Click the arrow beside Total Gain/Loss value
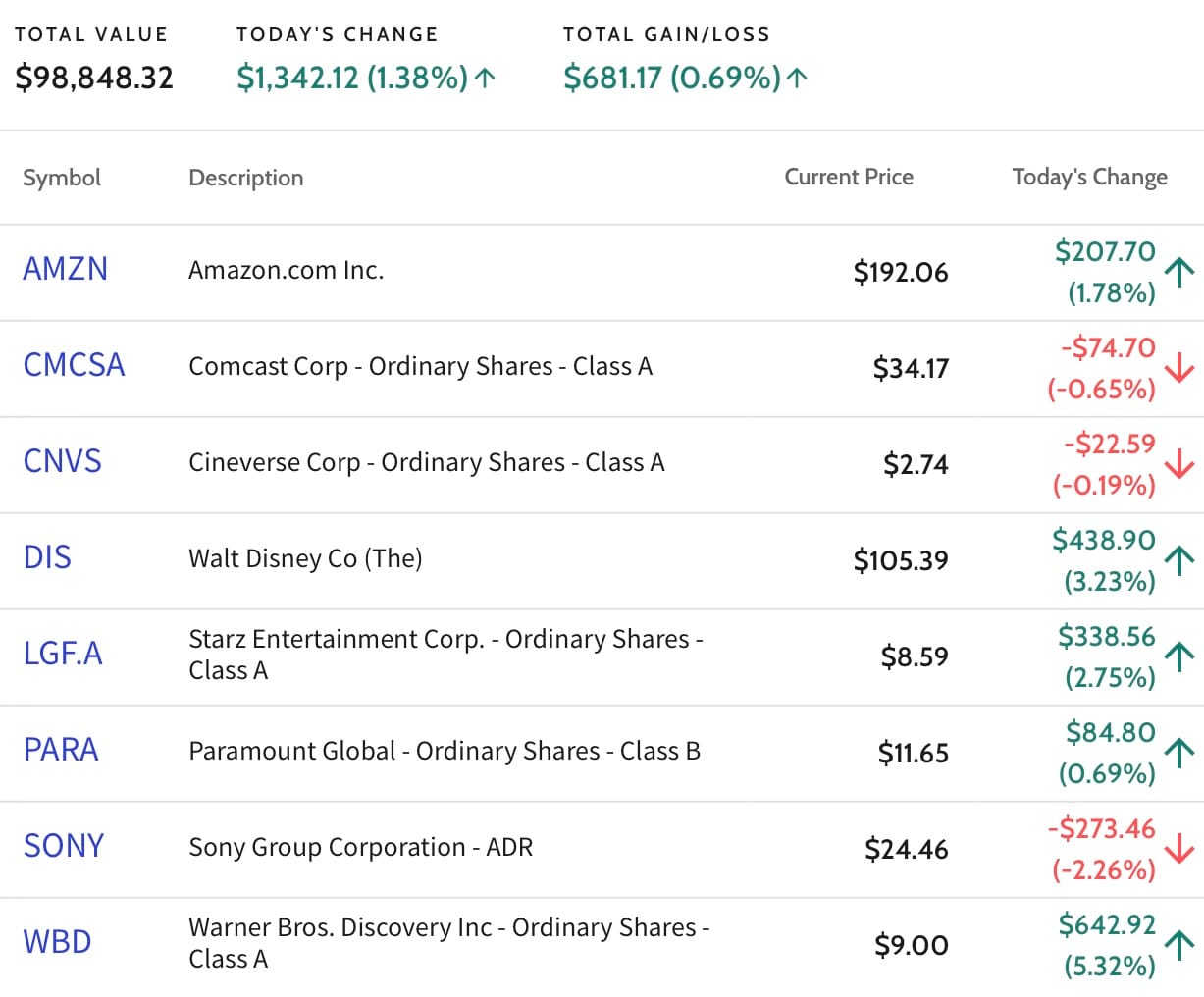Screen dimensions: 1204x997 tap(797, 78)
